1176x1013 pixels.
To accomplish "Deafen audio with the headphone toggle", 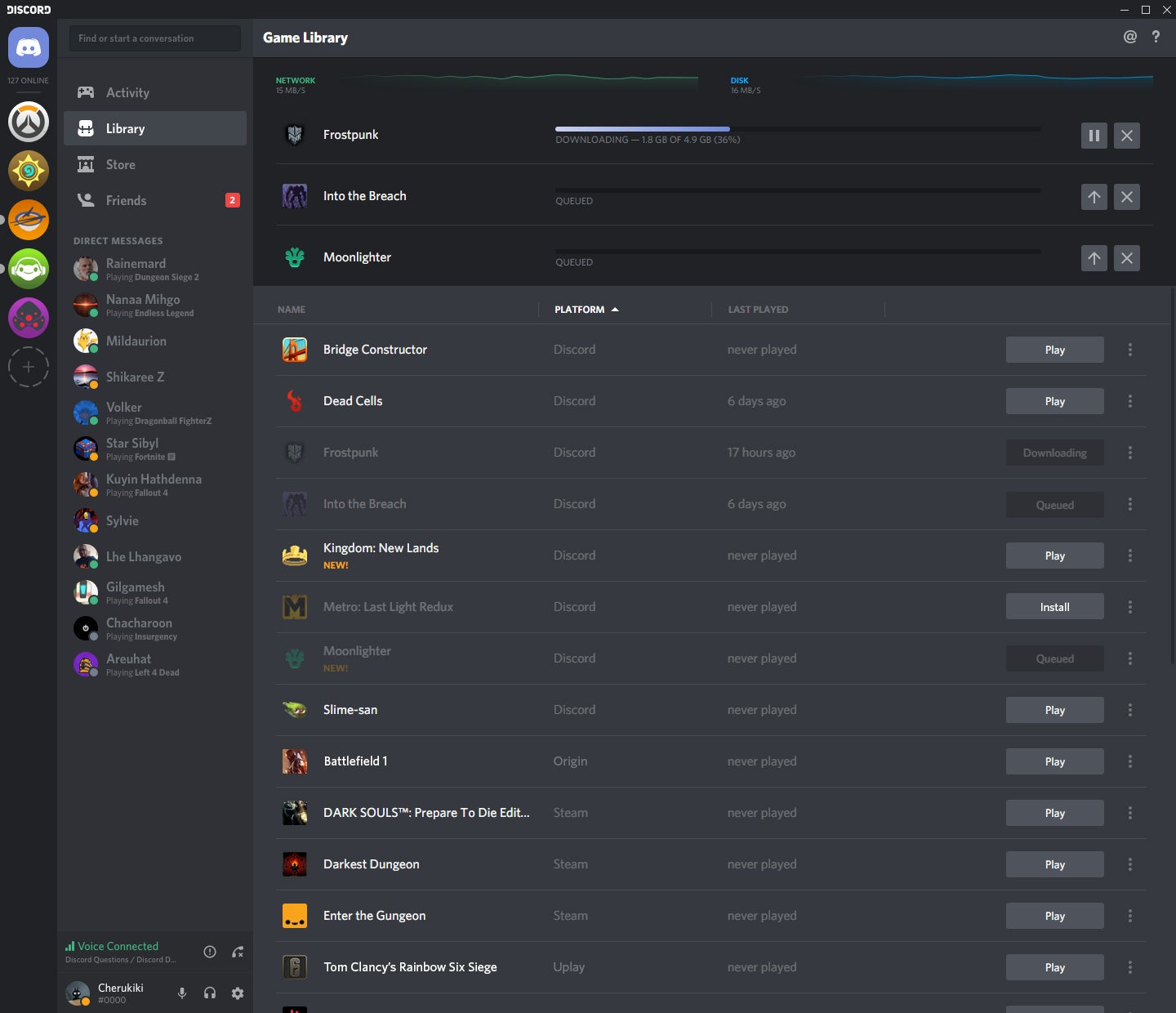I will click(x=210, y=993).
